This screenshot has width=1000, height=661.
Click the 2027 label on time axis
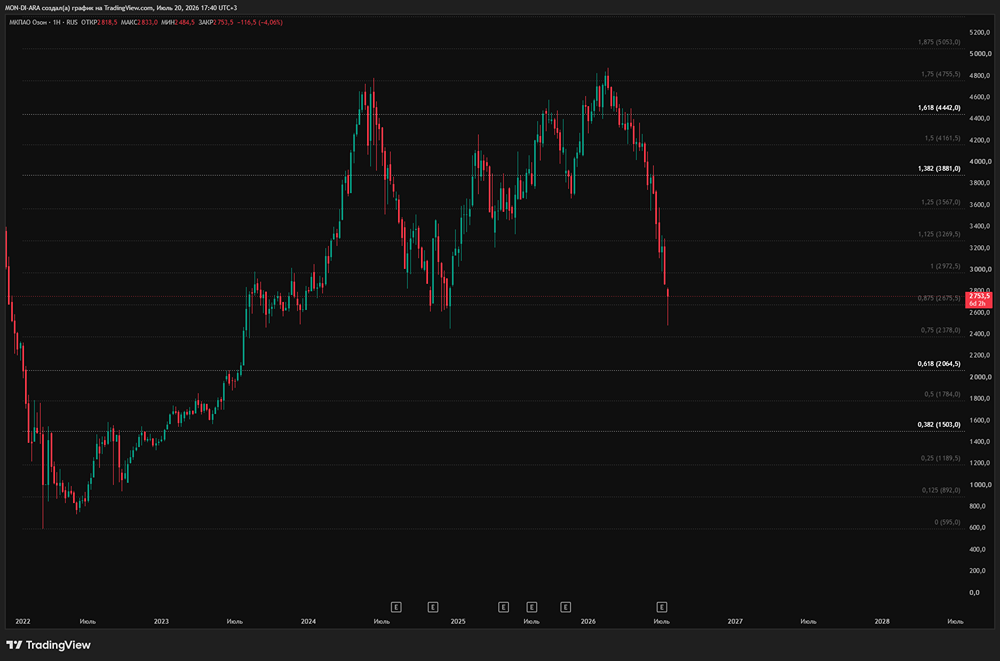(735, 621)
